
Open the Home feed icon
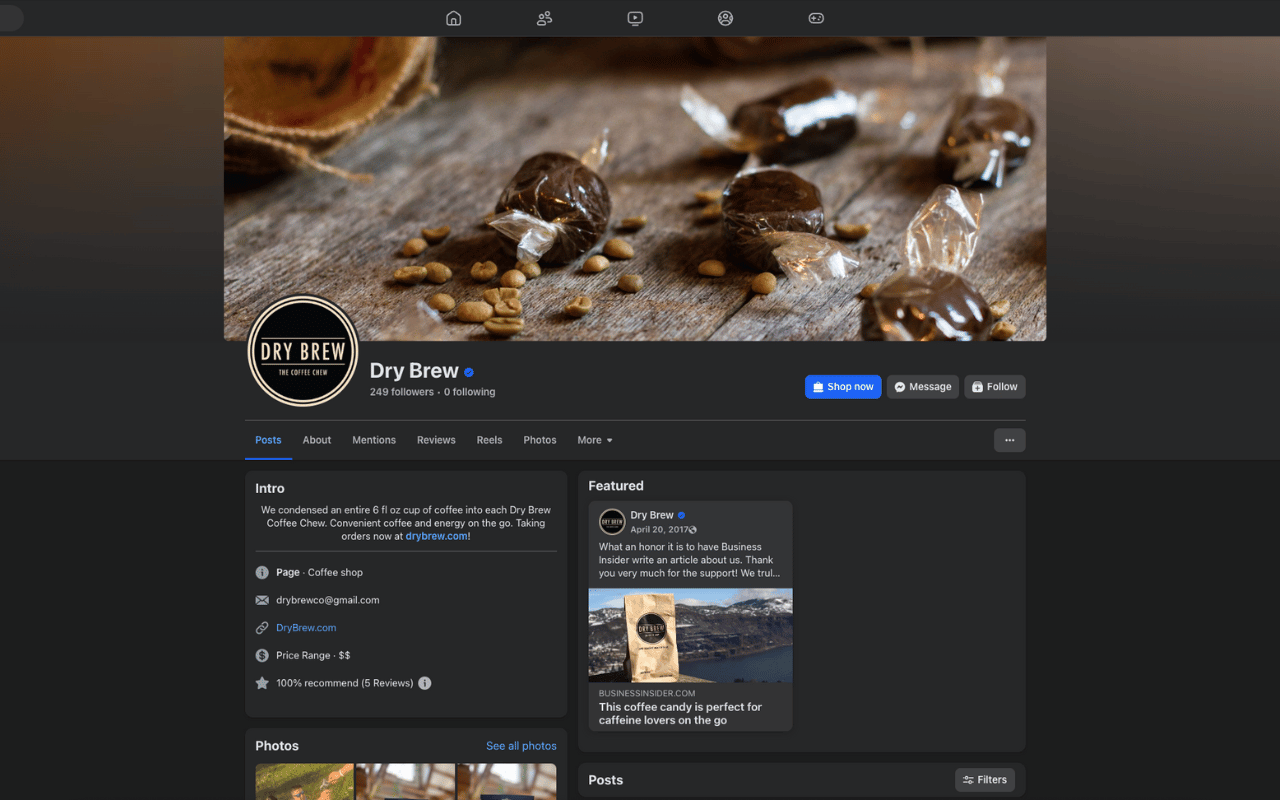click(x=453, y=18)
